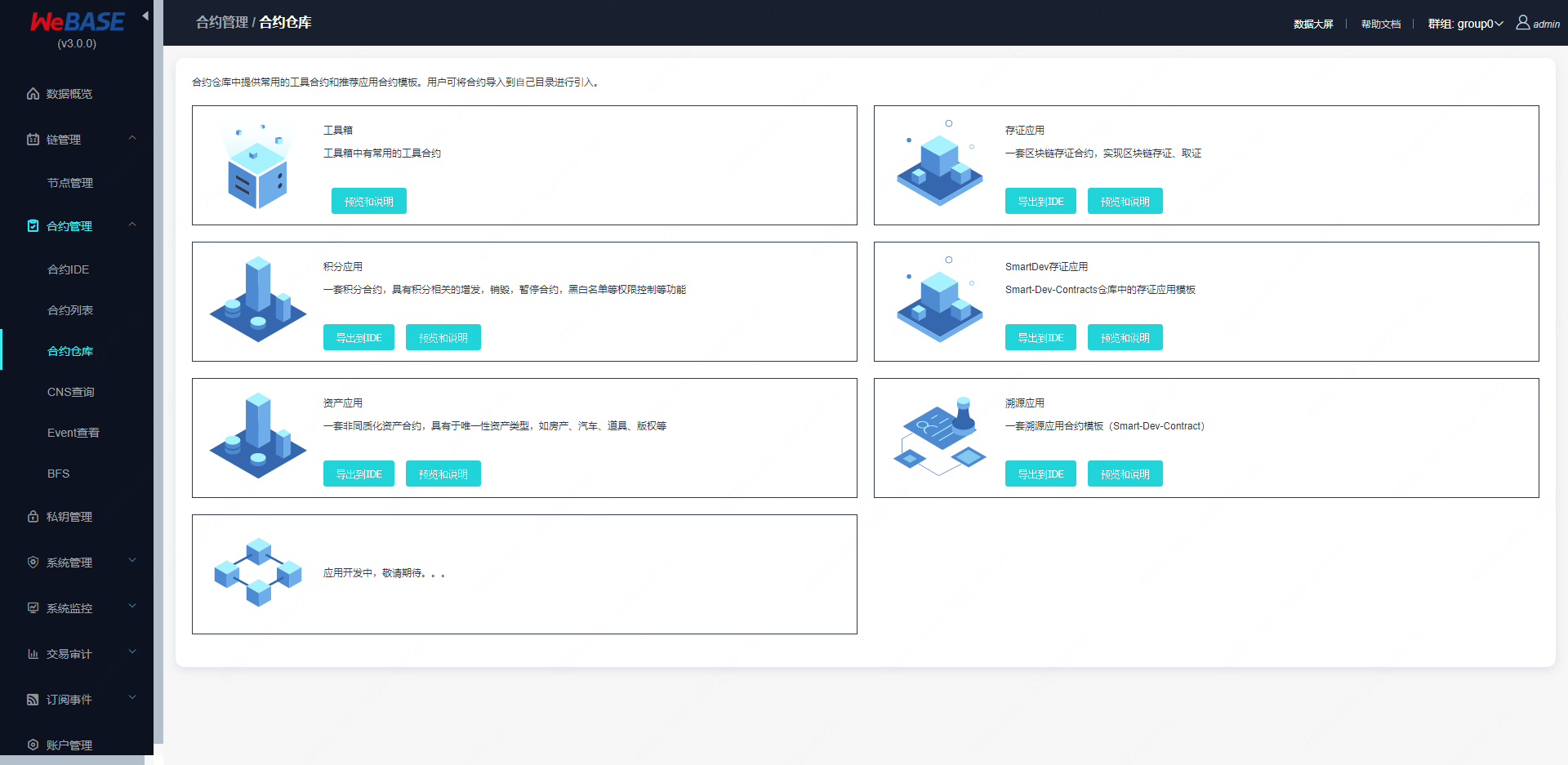This screenshot has height=765, width=1568.
Task: Click 导出到IDE for 资产应用
Action: click(359, 474)
